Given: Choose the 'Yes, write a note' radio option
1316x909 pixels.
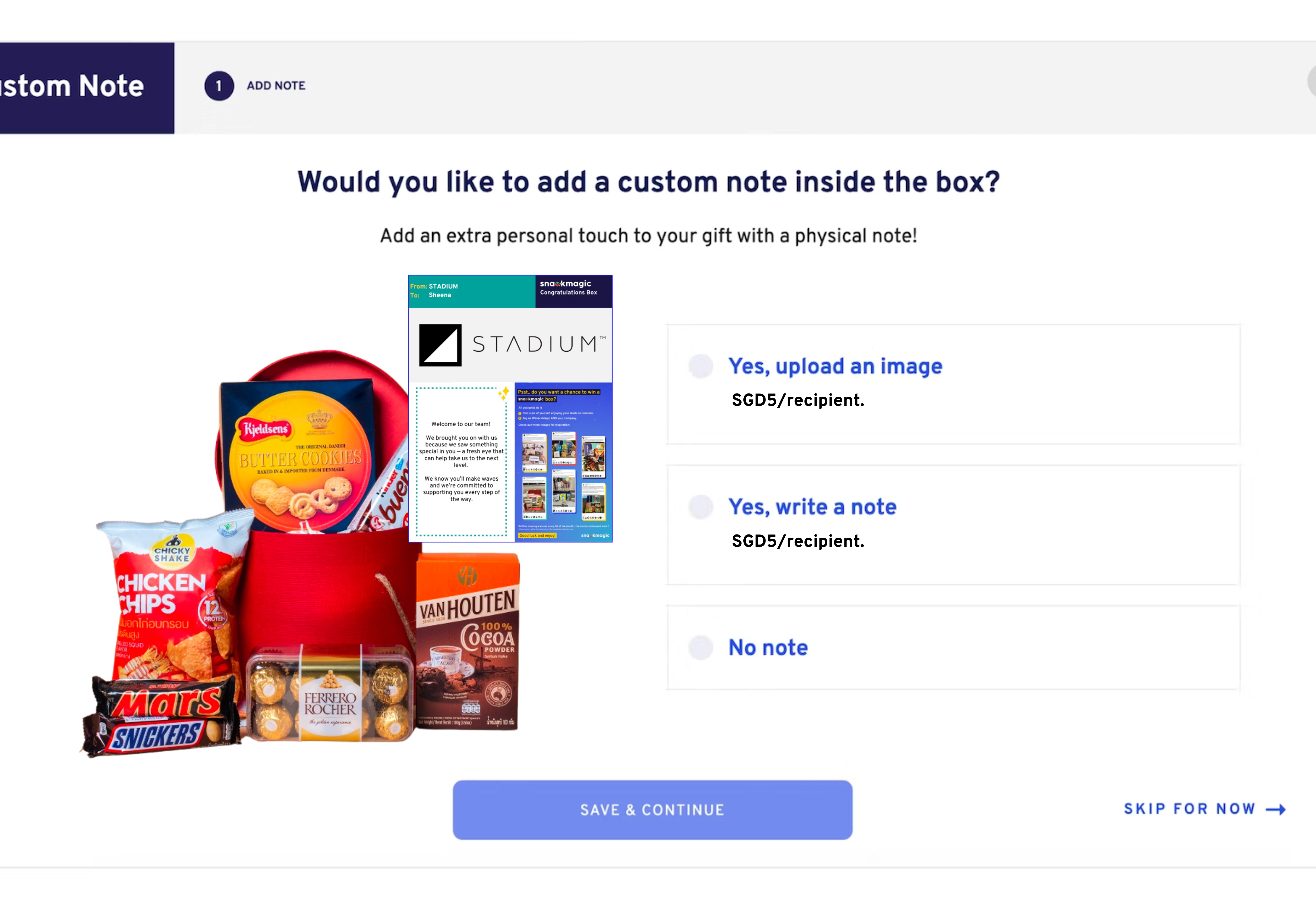Looking at the screenshot, I should (x=701, y=506).
